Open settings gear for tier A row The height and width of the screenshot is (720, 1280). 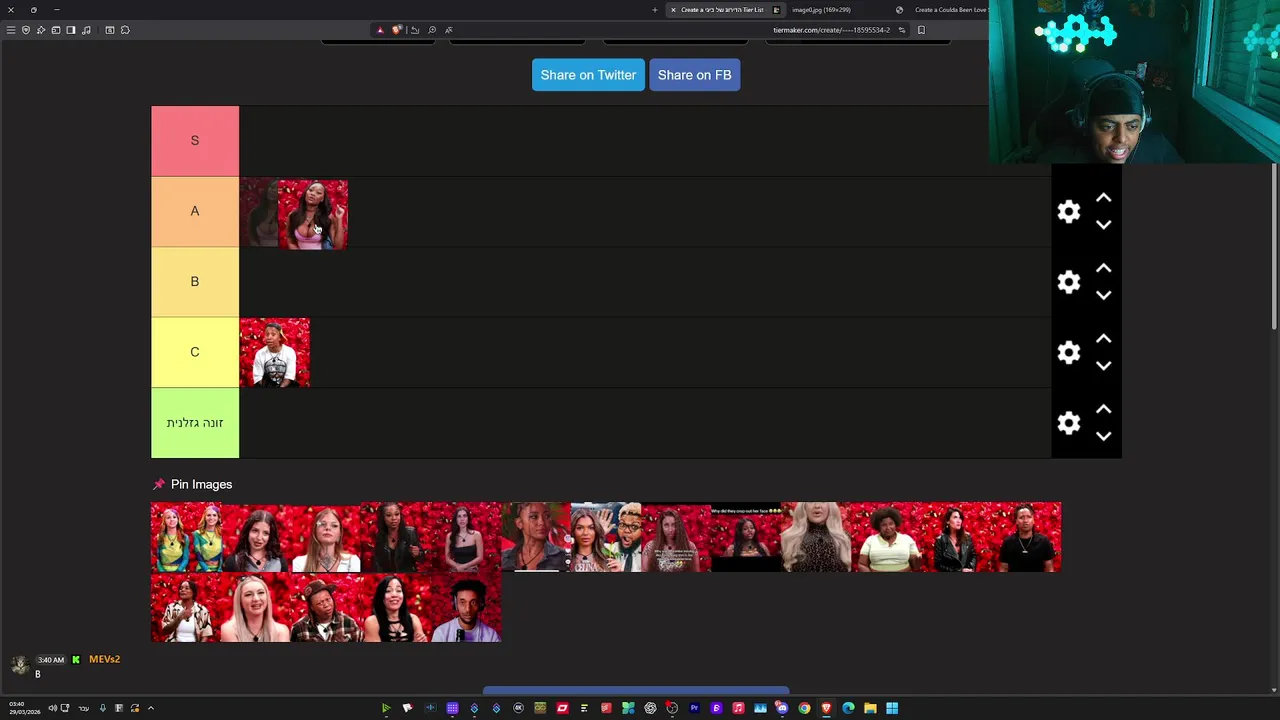pos(1069,211)
